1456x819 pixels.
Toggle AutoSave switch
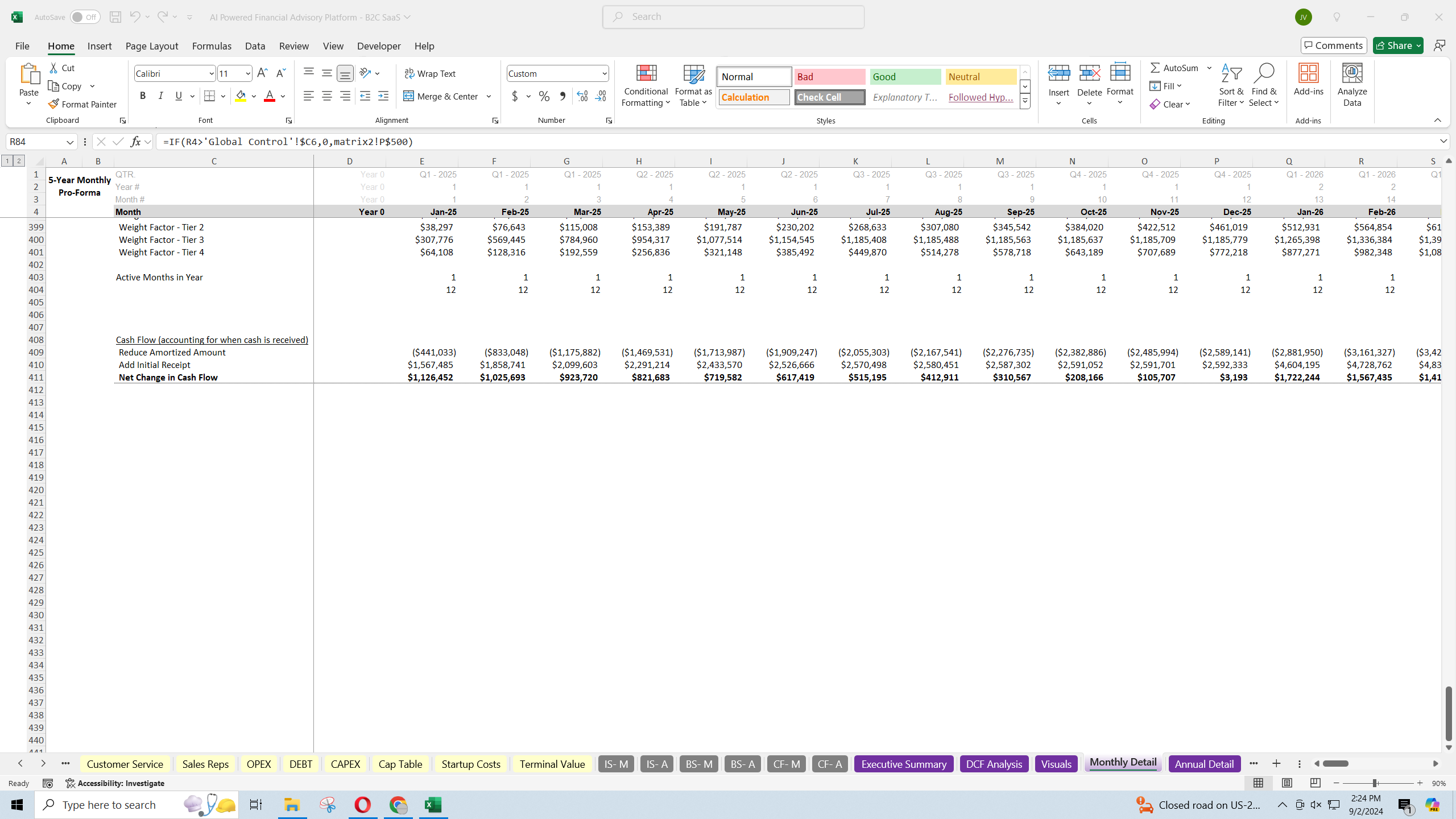(x=85, y=17)
